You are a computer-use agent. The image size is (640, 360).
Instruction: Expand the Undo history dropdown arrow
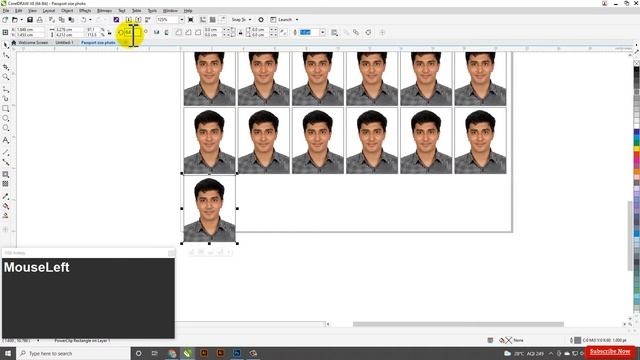point(90,20)
